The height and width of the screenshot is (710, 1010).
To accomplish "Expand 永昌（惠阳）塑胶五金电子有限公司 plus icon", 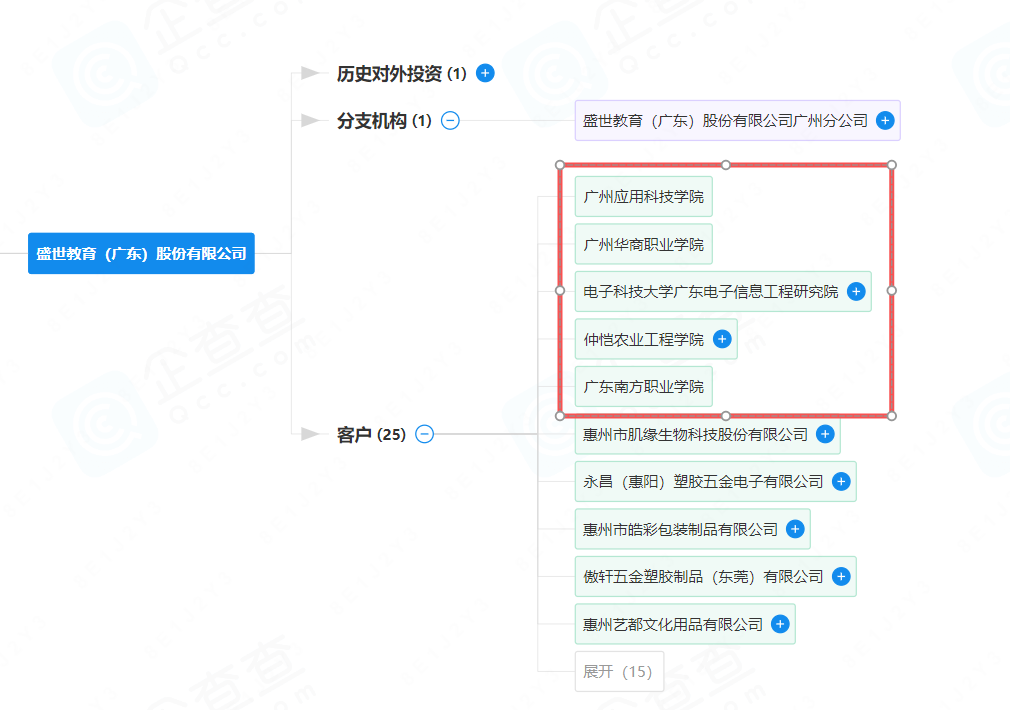I will [841, 481].
